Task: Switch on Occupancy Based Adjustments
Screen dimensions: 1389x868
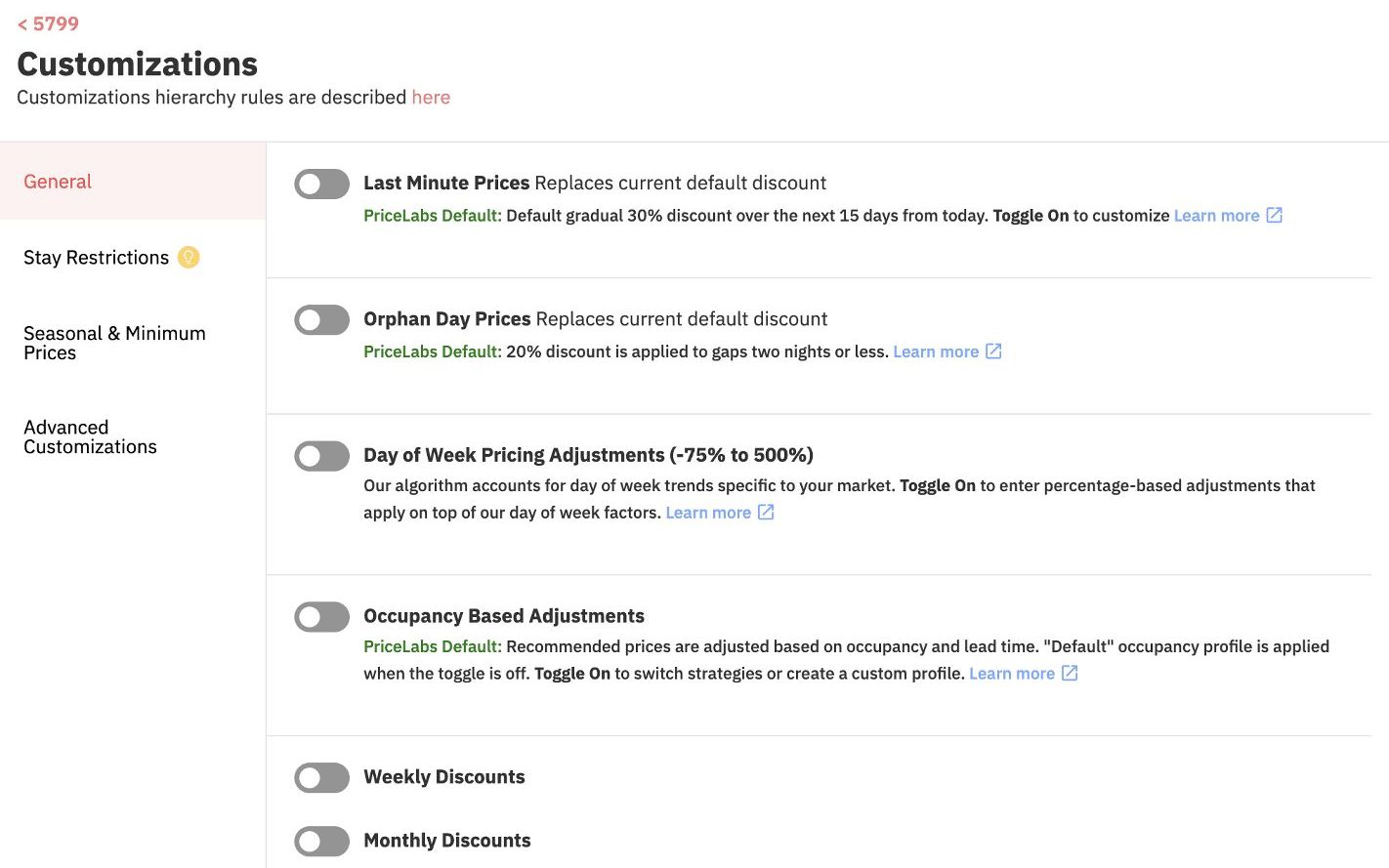Action: pyautogui.click(x=321, y=617)
